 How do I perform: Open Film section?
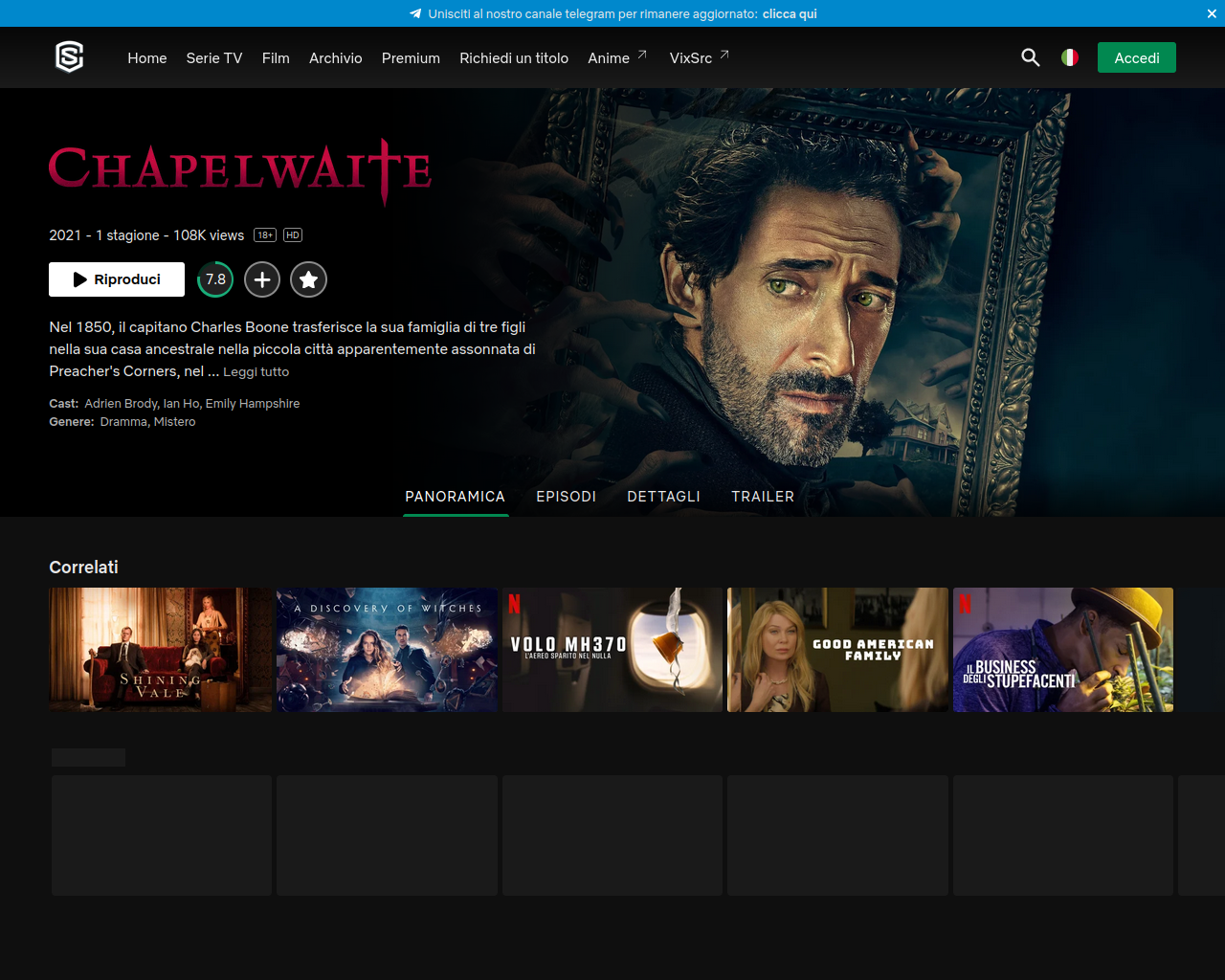click(x=276, y=58)
